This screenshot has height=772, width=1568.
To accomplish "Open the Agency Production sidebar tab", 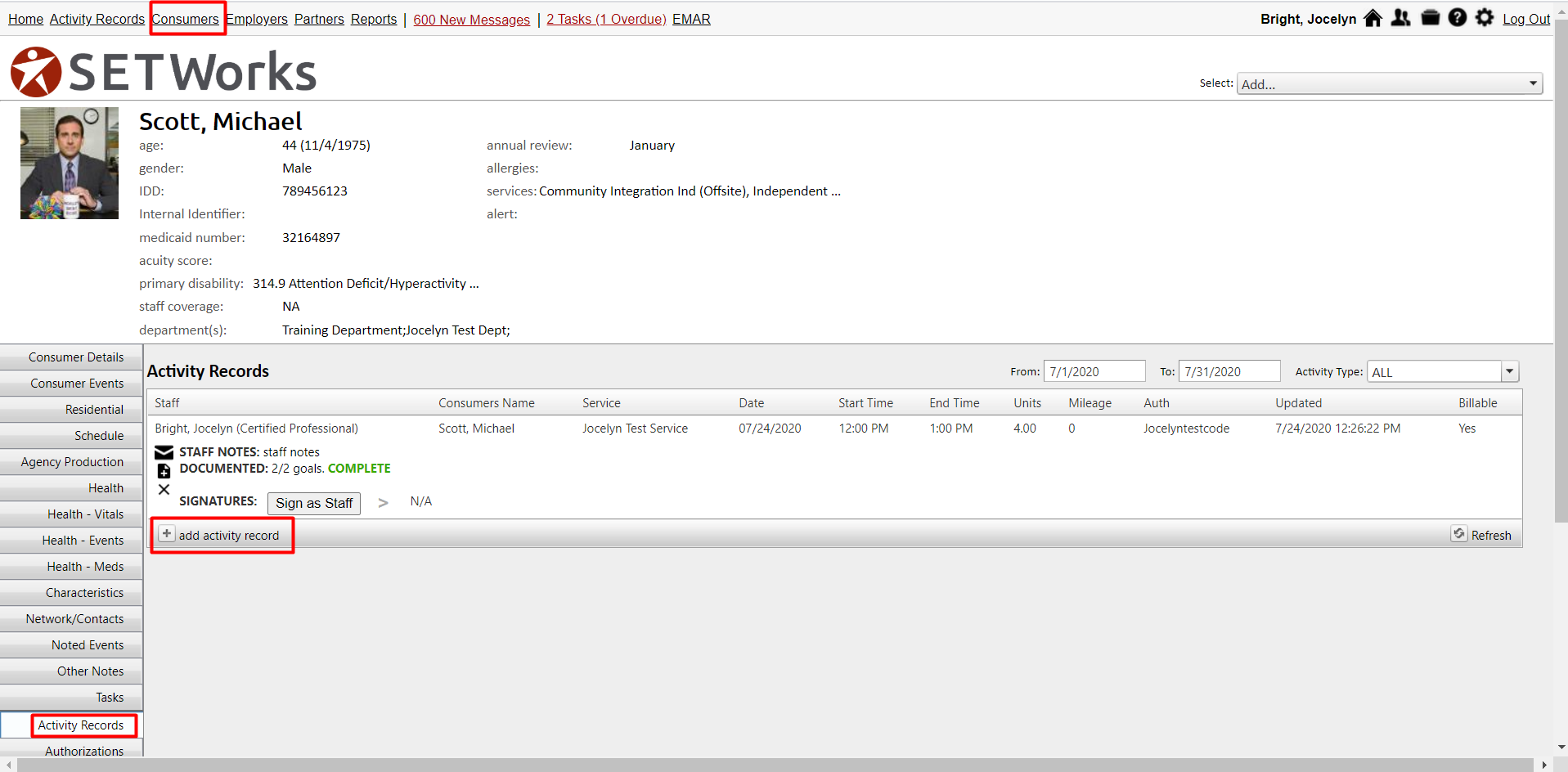I will pyautogui.click(x=71, y=462).
